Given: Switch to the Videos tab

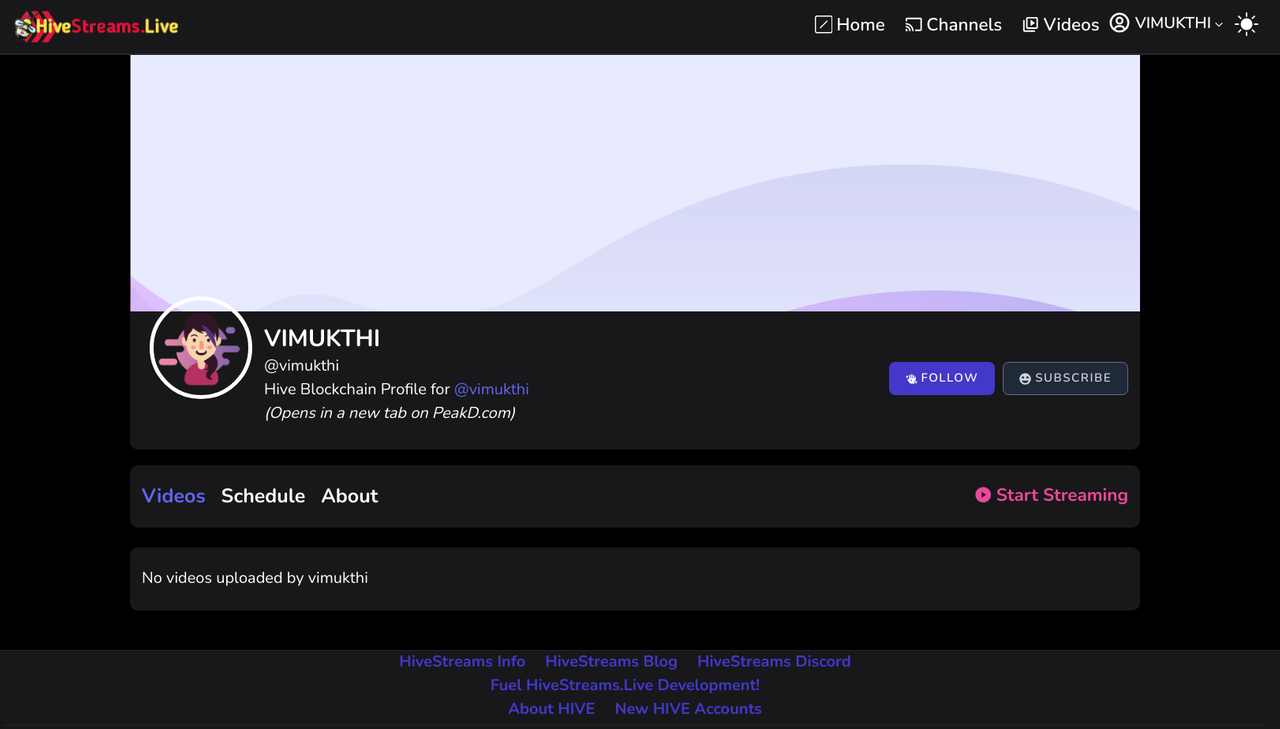Looking at the screenshot, I should pyautogui.click(x=173, y=496).
